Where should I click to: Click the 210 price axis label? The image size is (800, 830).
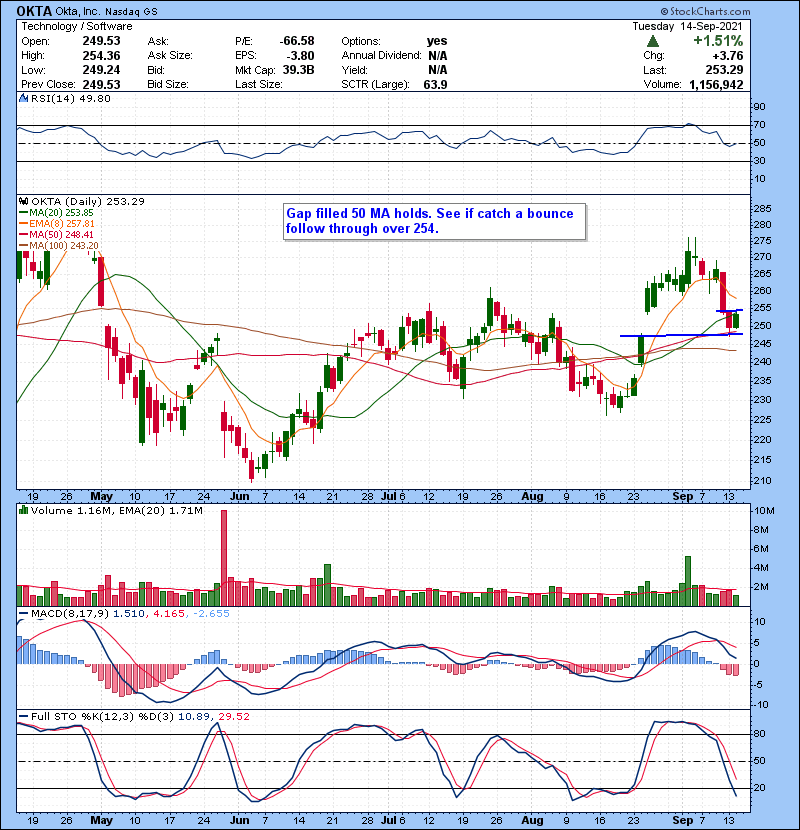pyautogui.click(x=762, y=481)
